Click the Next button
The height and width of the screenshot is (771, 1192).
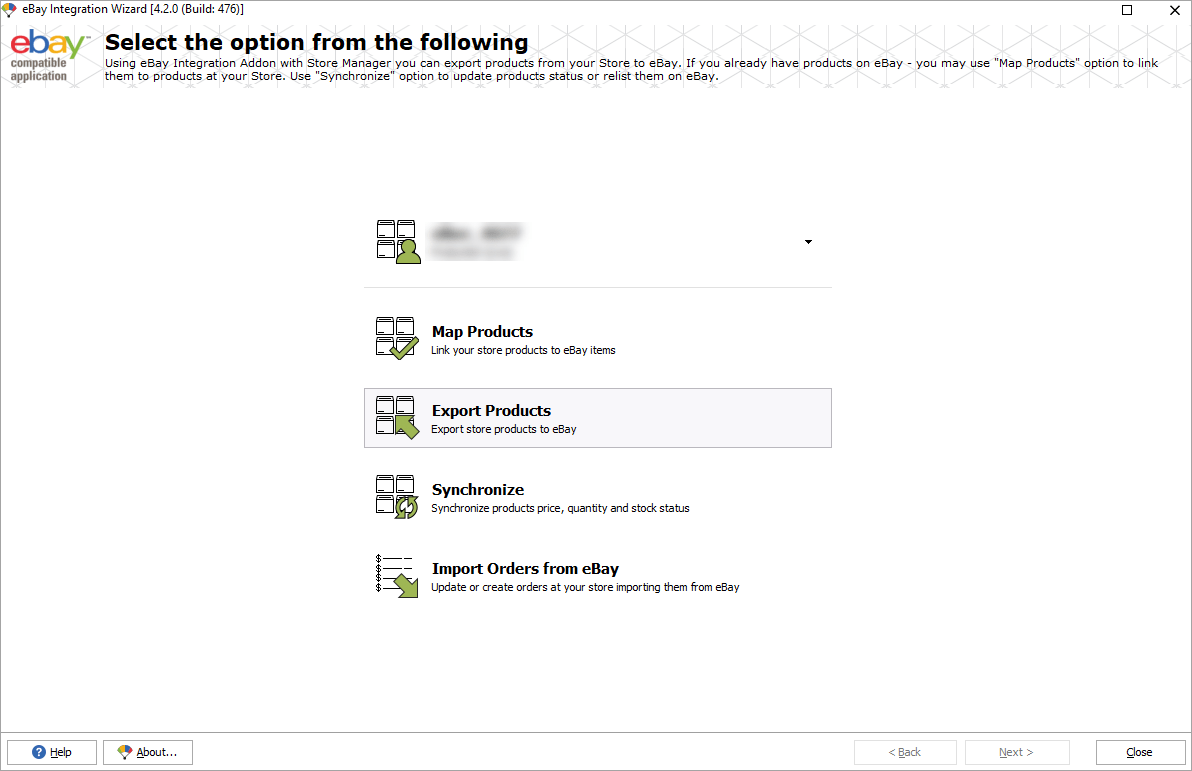[1017, 752]
